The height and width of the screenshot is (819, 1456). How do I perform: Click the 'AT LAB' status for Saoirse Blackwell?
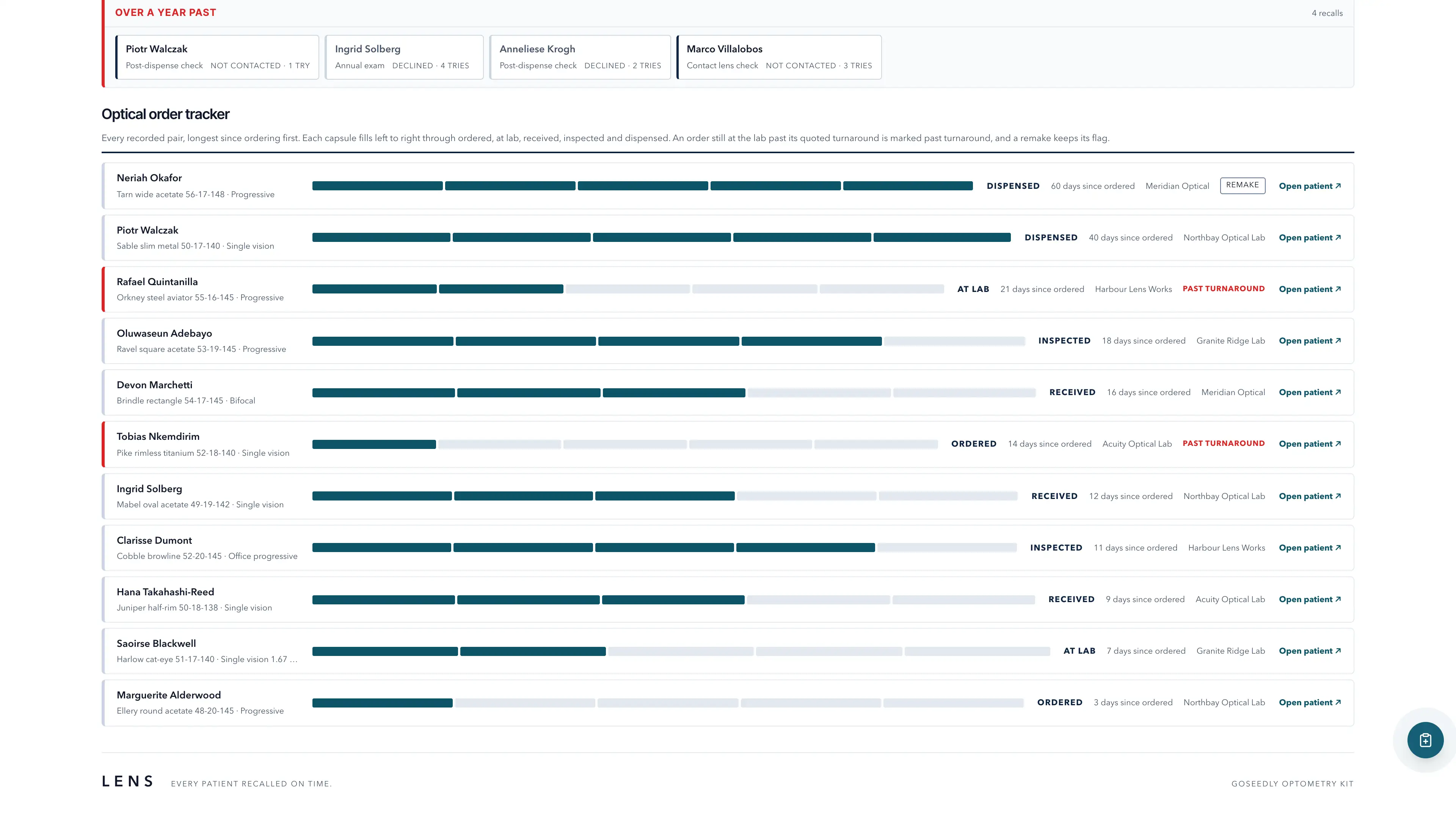(x=1079, y=651)
